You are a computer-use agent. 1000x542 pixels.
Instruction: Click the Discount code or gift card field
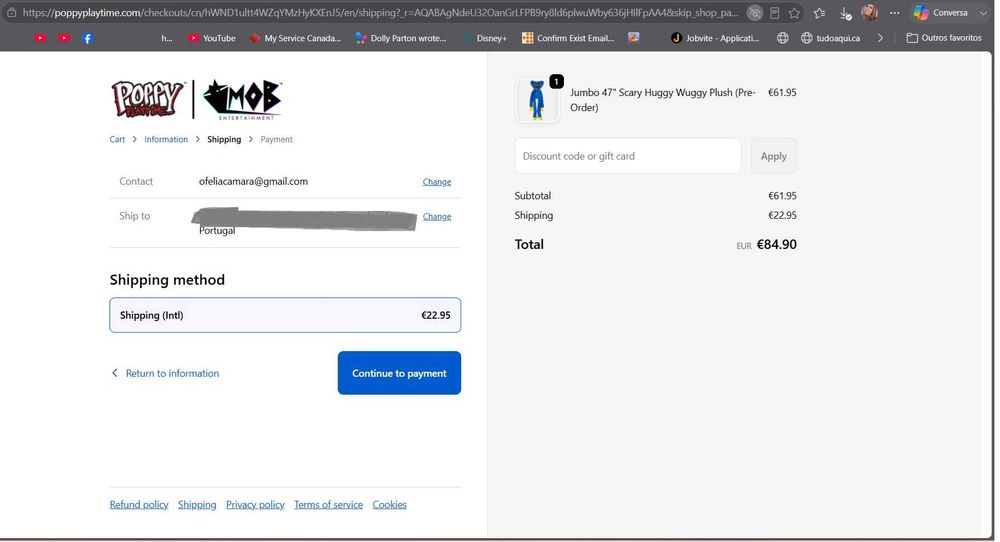628,156
